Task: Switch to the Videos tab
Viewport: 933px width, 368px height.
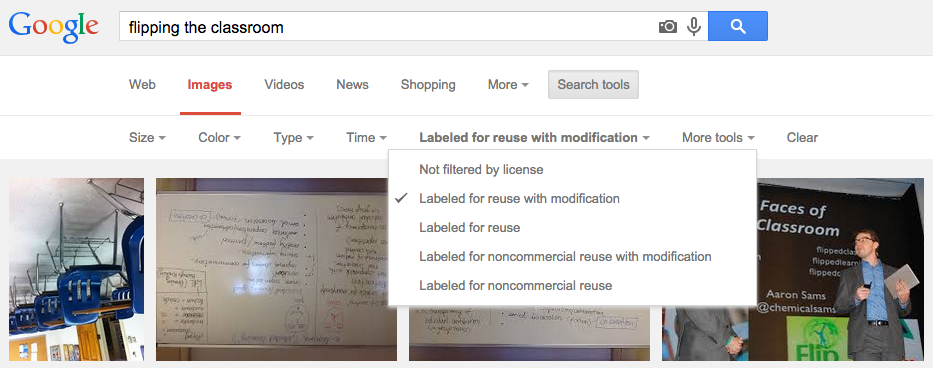Action: tap(284, 85)
